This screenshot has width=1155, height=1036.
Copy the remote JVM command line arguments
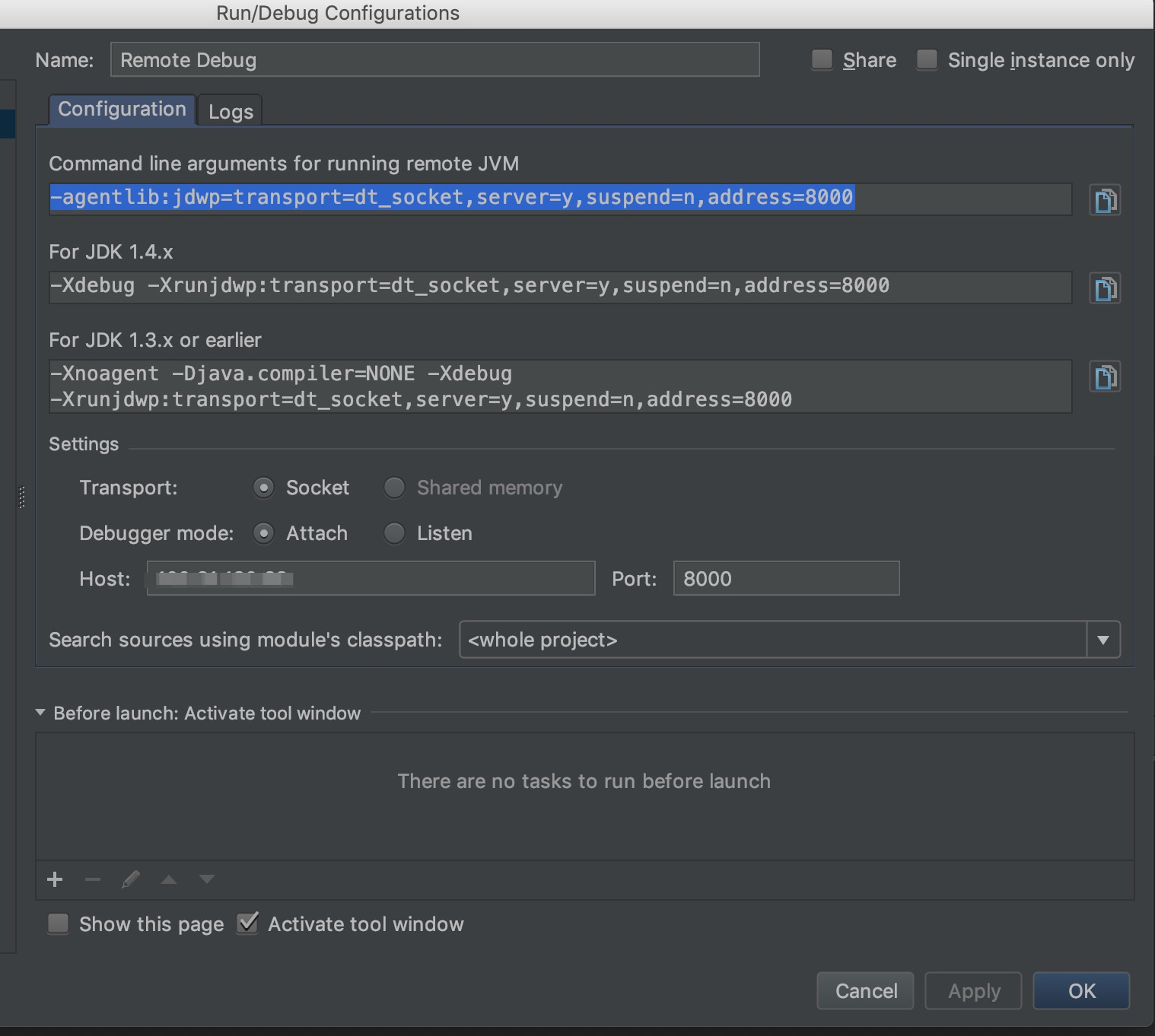pos(1105,199)
